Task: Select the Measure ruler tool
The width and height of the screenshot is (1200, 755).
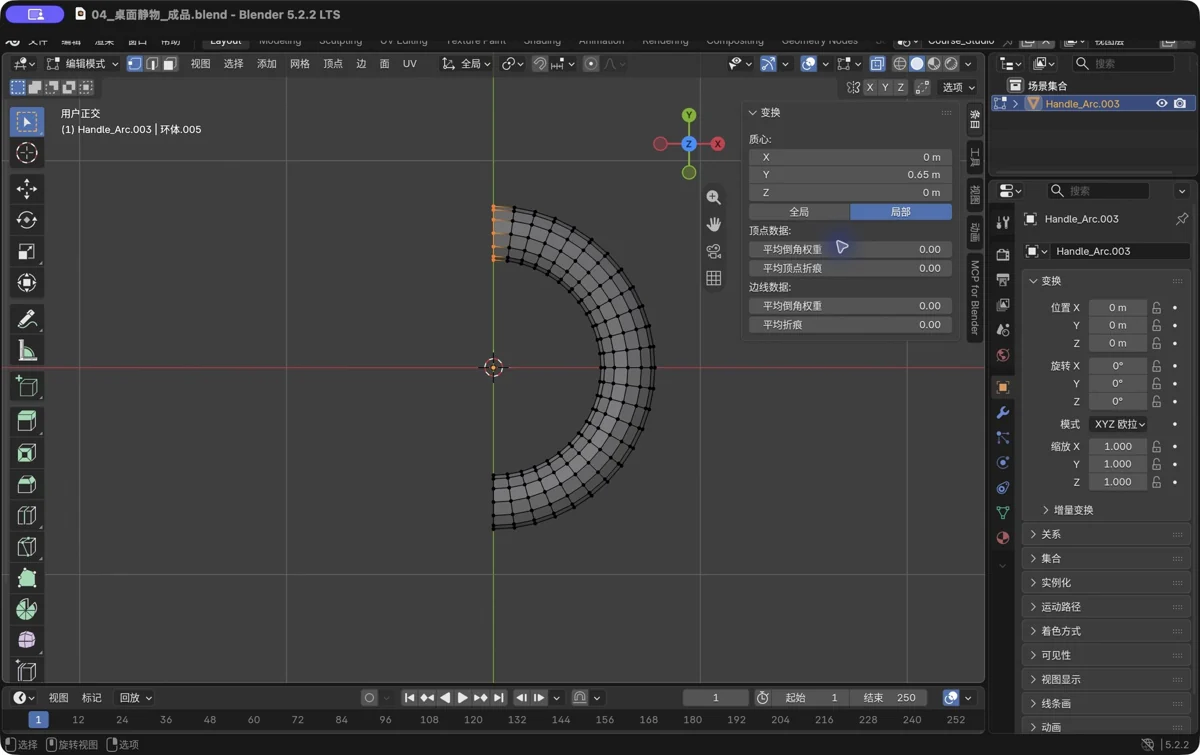Action: (x=27, y=350)
